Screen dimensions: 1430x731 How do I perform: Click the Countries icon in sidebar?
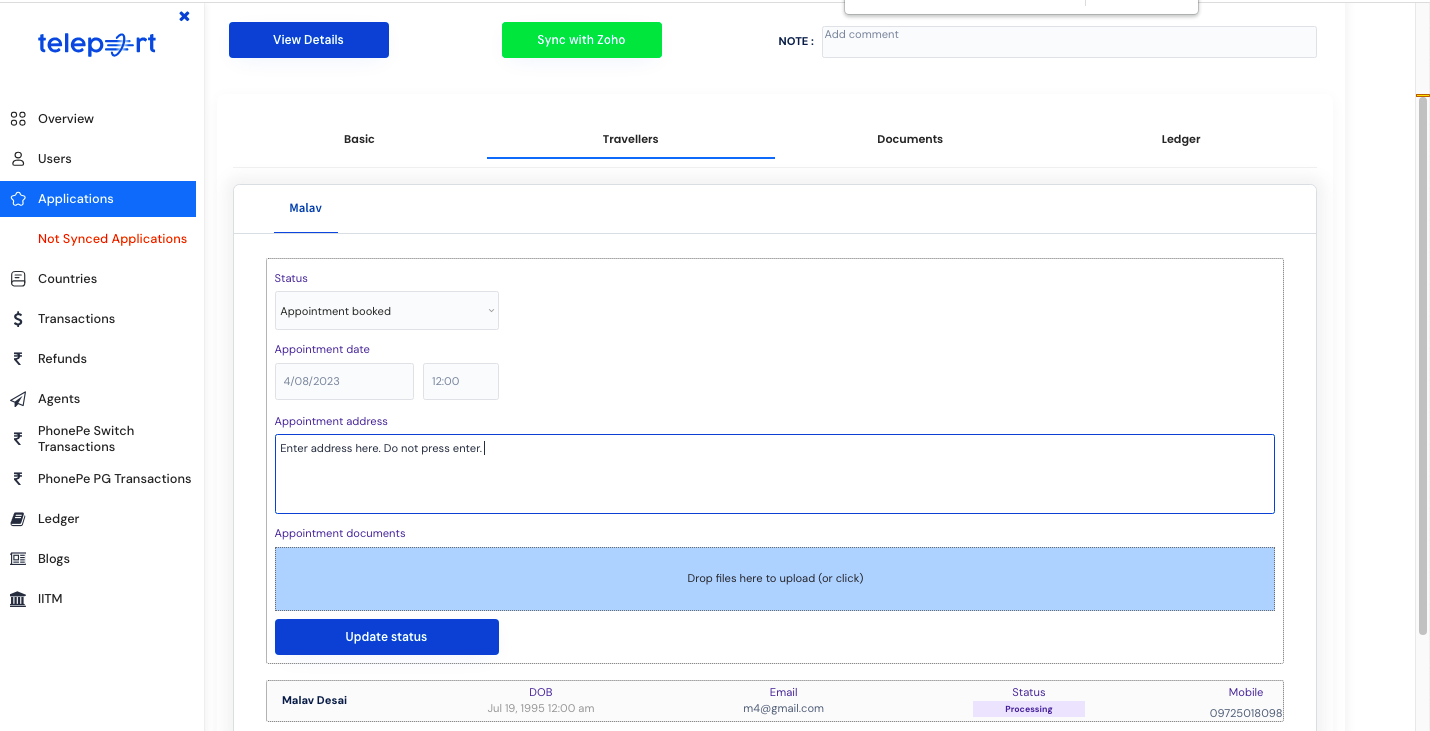coord(18,279)
